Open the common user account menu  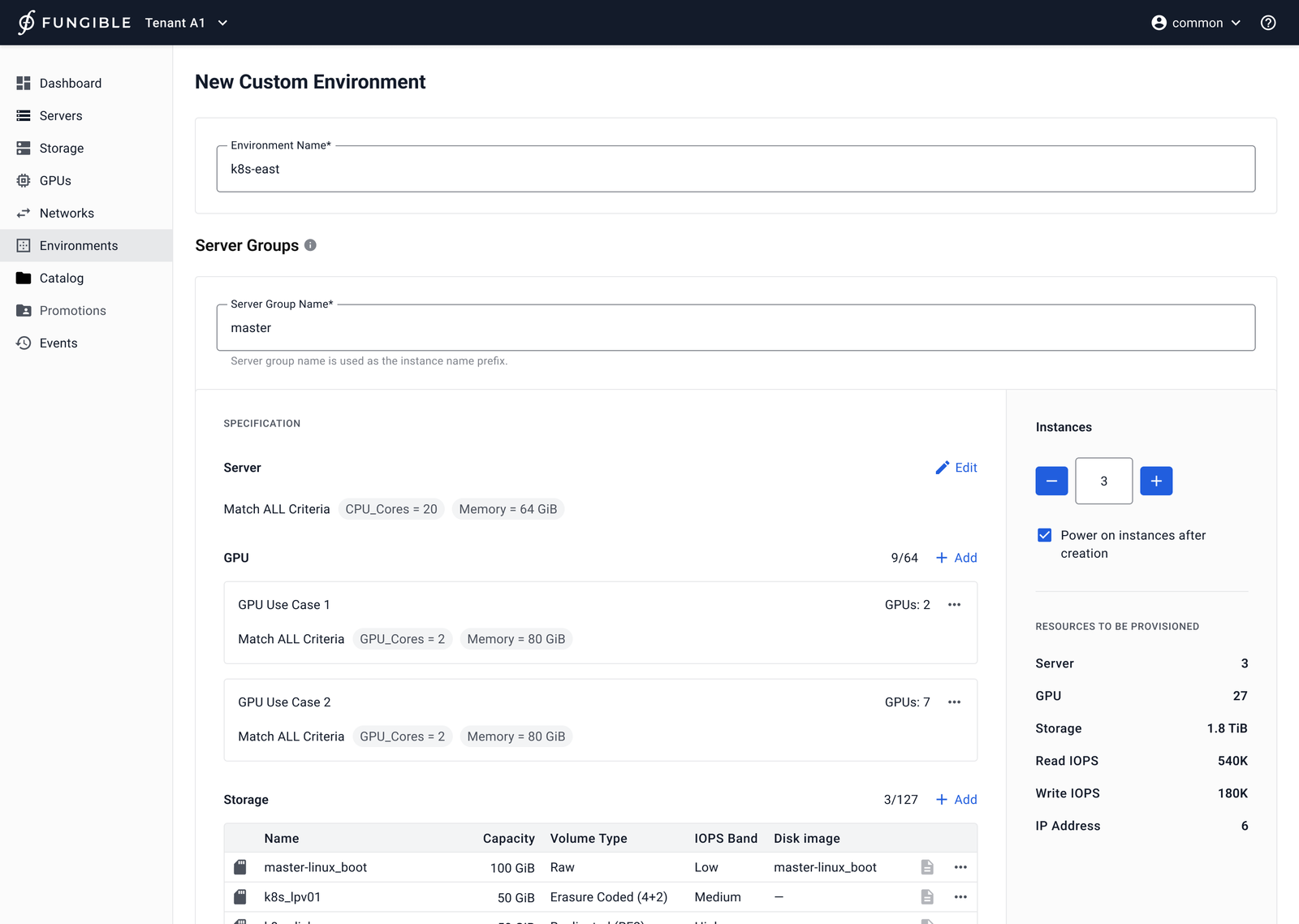click(1196, 23)
